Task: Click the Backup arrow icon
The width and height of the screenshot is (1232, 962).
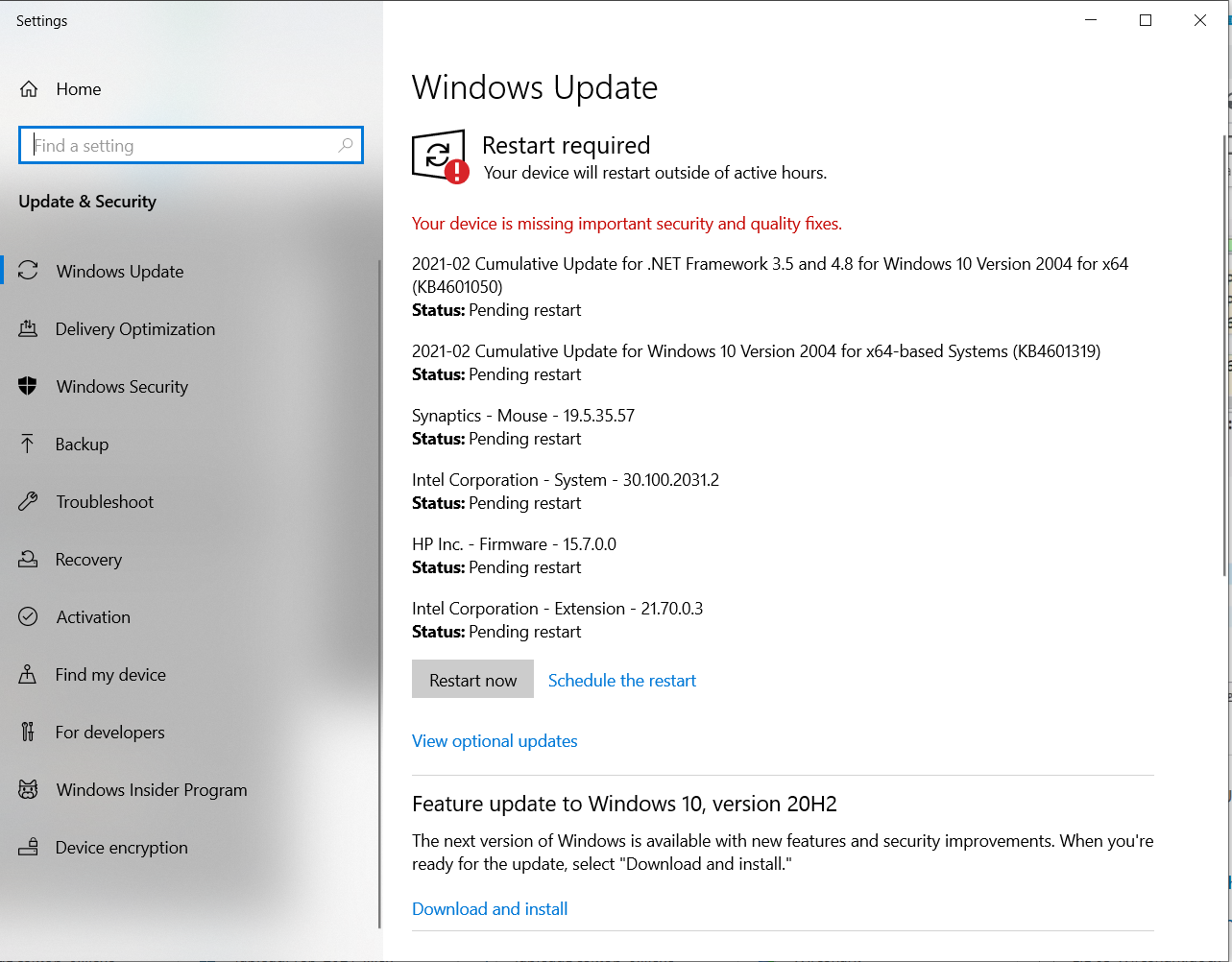Action: tap(28, 444)
